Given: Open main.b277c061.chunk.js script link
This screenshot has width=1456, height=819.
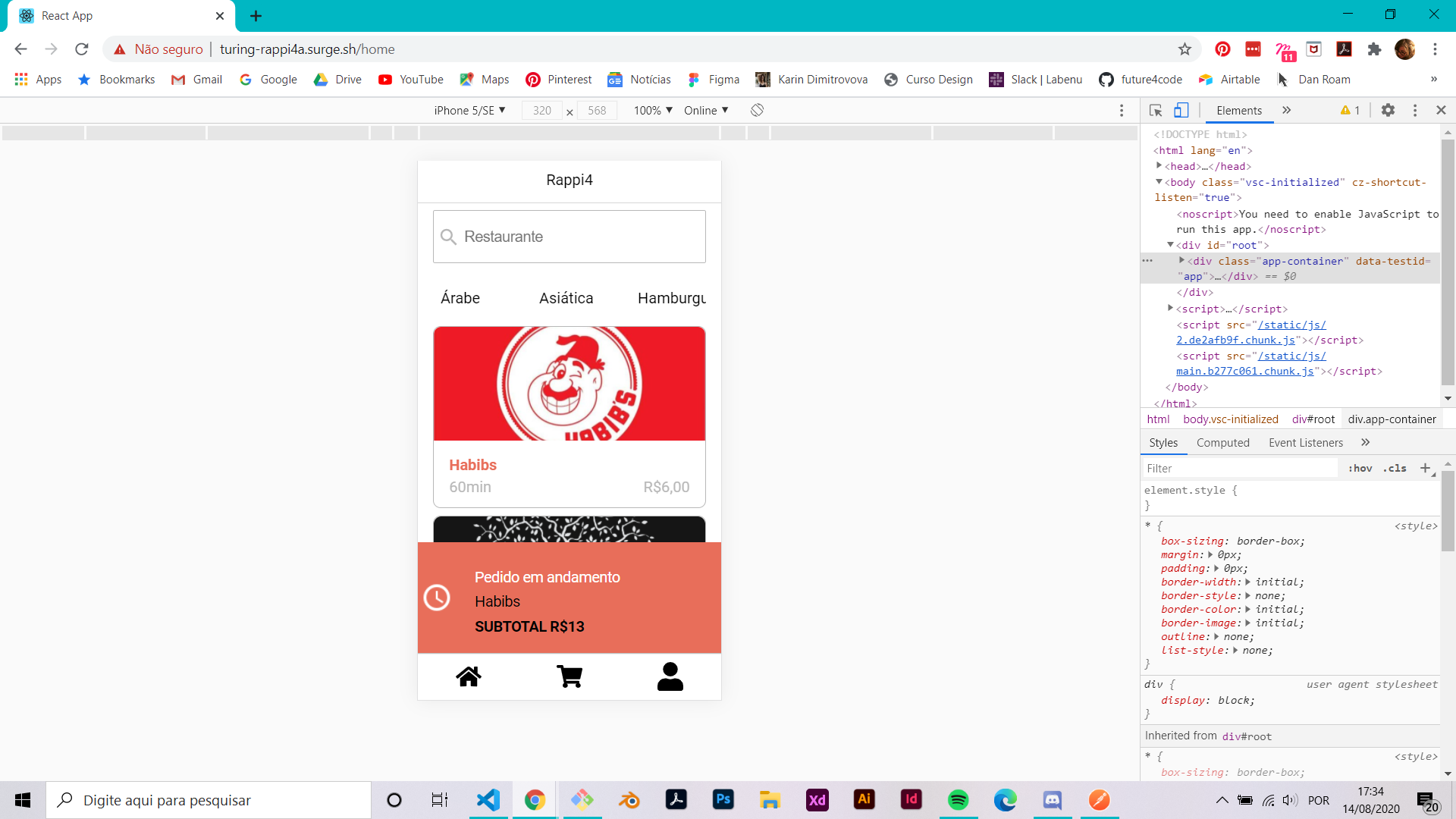Looking at the screenshot, I should (x=1244, y=372).
